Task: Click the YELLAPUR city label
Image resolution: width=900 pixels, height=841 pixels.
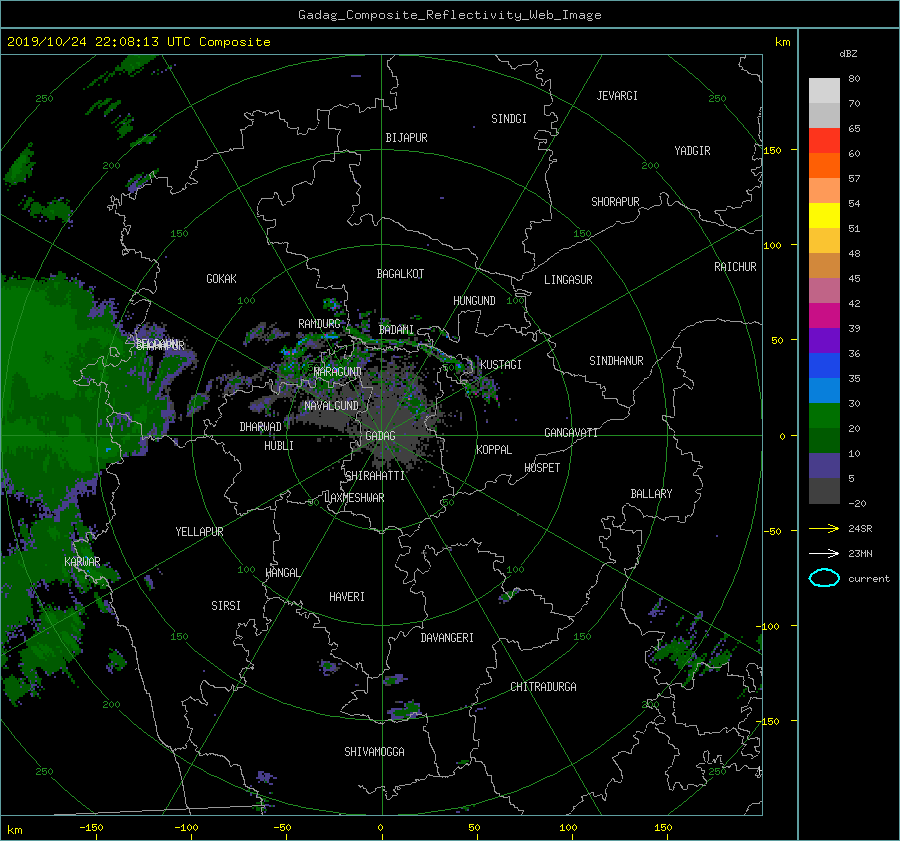Action: click(x=199, y=532)
